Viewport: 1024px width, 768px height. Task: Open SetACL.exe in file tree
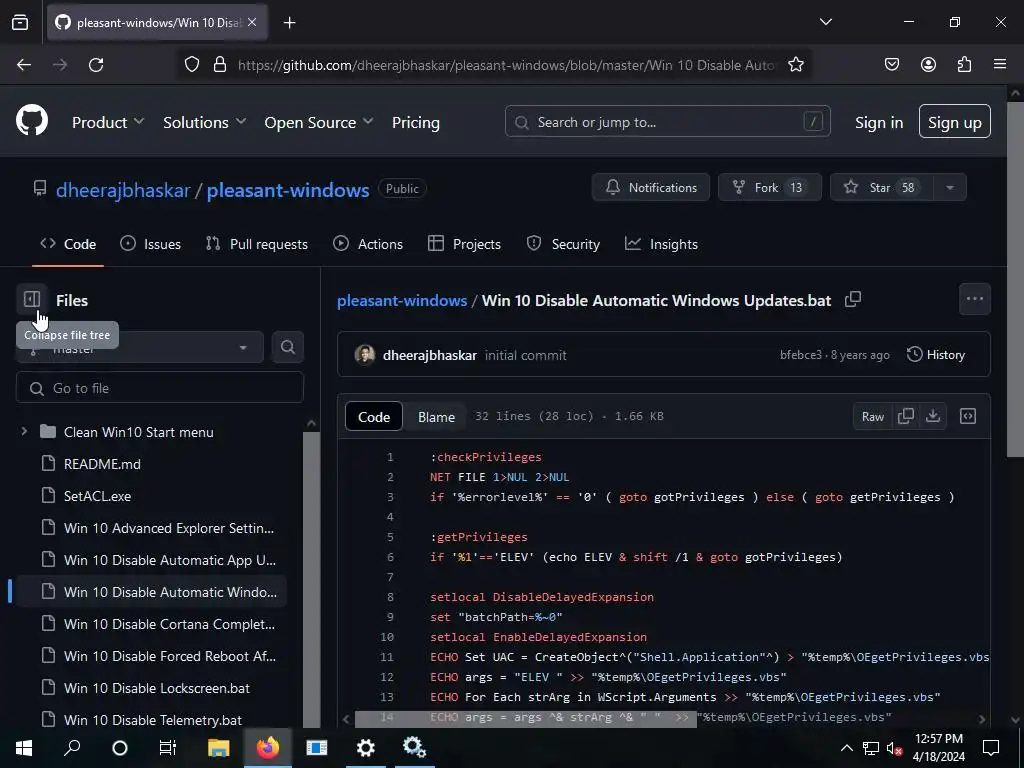point(97,496)
